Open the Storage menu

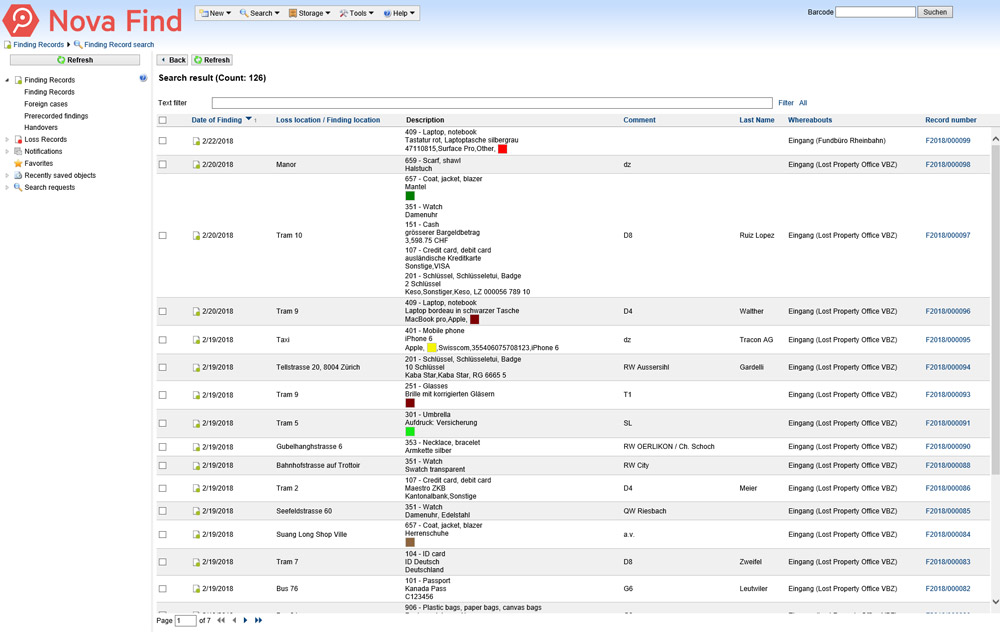tap(310, 13)
